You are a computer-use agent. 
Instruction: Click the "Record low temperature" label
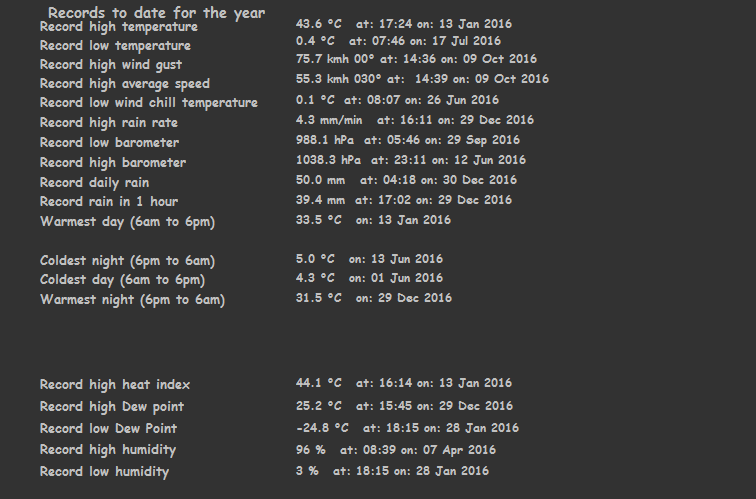[x=115, y=46]
